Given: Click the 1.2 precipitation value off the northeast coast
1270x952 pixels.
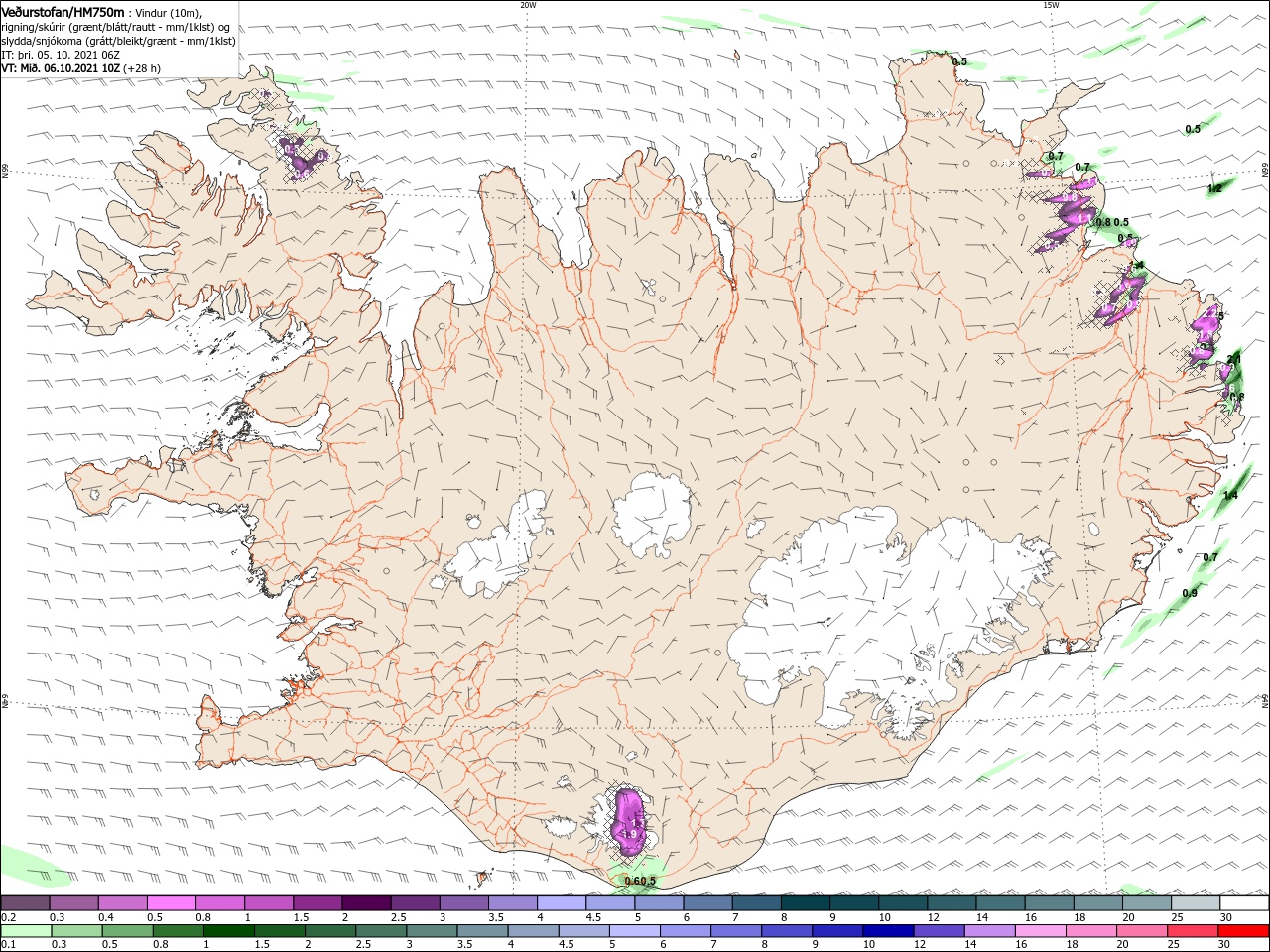Looking at the screenshot, I should [x=1214, y=188].
